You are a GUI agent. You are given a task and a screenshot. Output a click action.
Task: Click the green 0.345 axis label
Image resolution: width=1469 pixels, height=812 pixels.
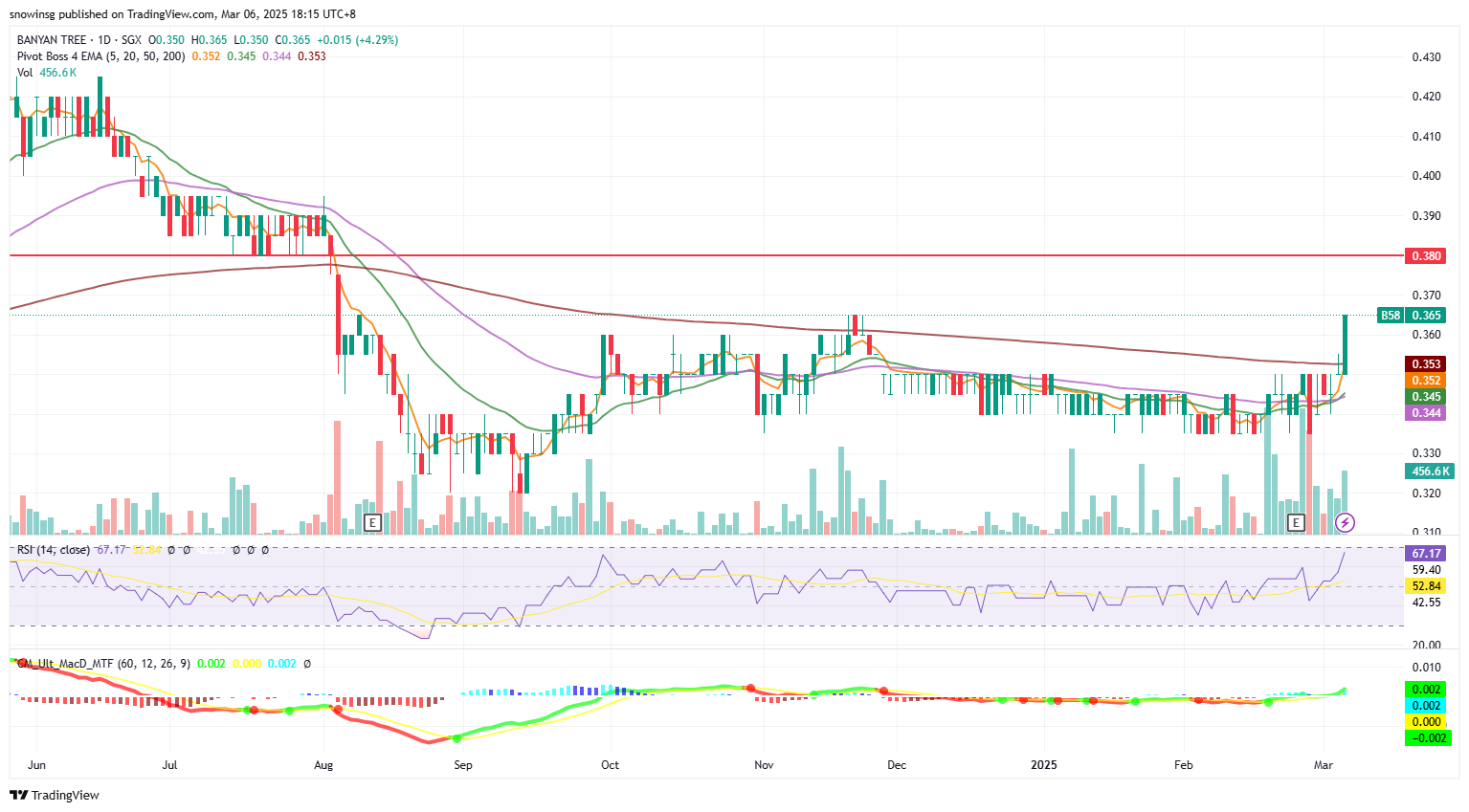coord(1427,396)
